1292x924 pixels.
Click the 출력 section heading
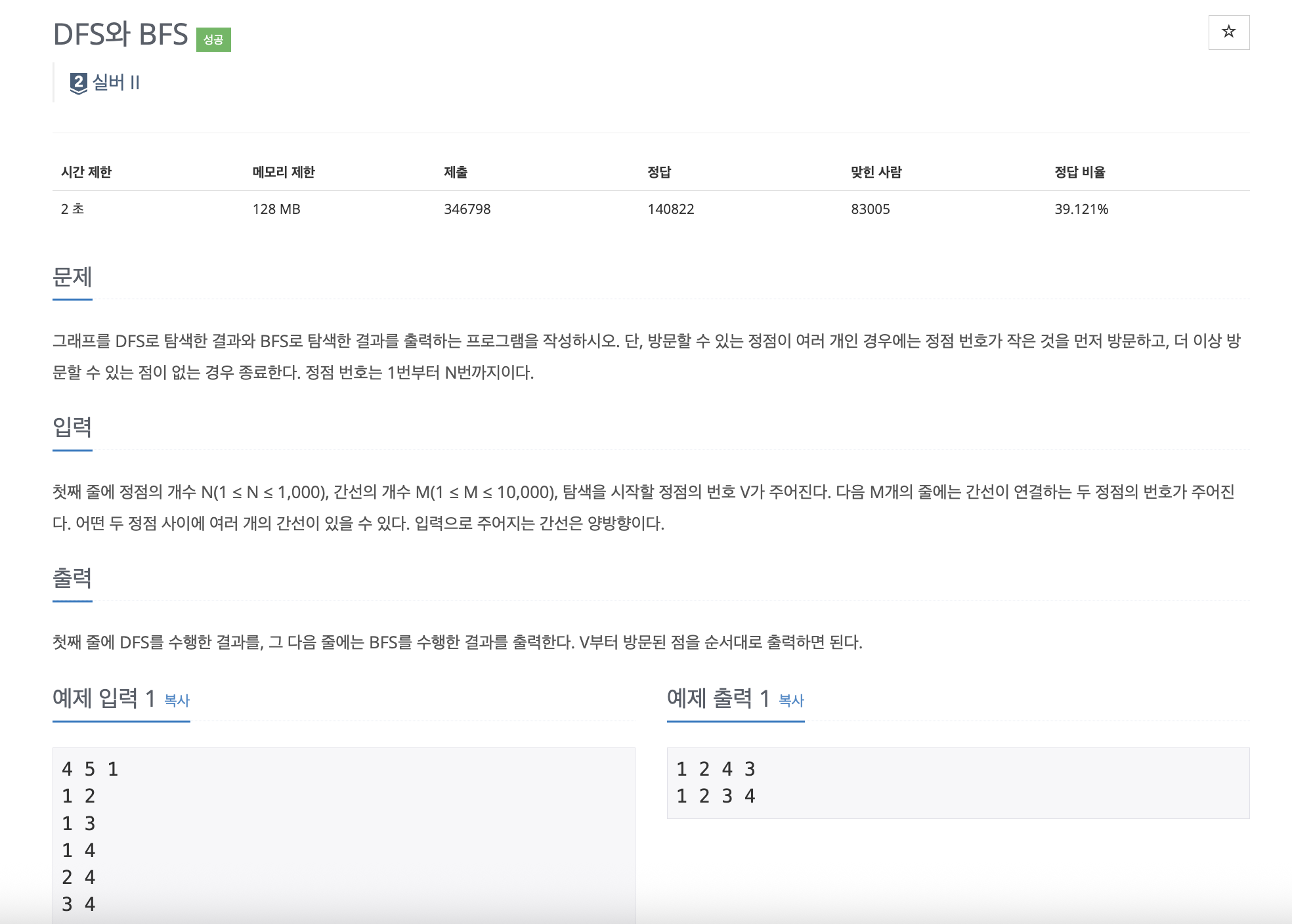72,578
